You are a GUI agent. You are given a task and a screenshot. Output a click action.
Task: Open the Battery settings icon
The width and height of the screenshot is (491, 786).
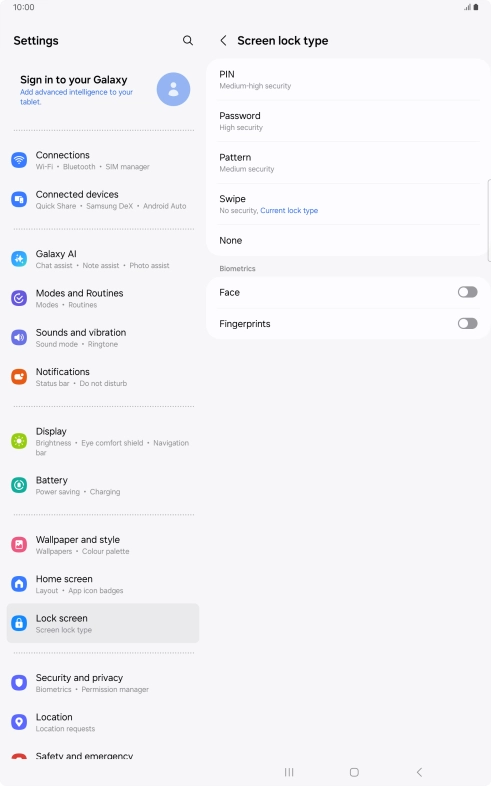19,485
